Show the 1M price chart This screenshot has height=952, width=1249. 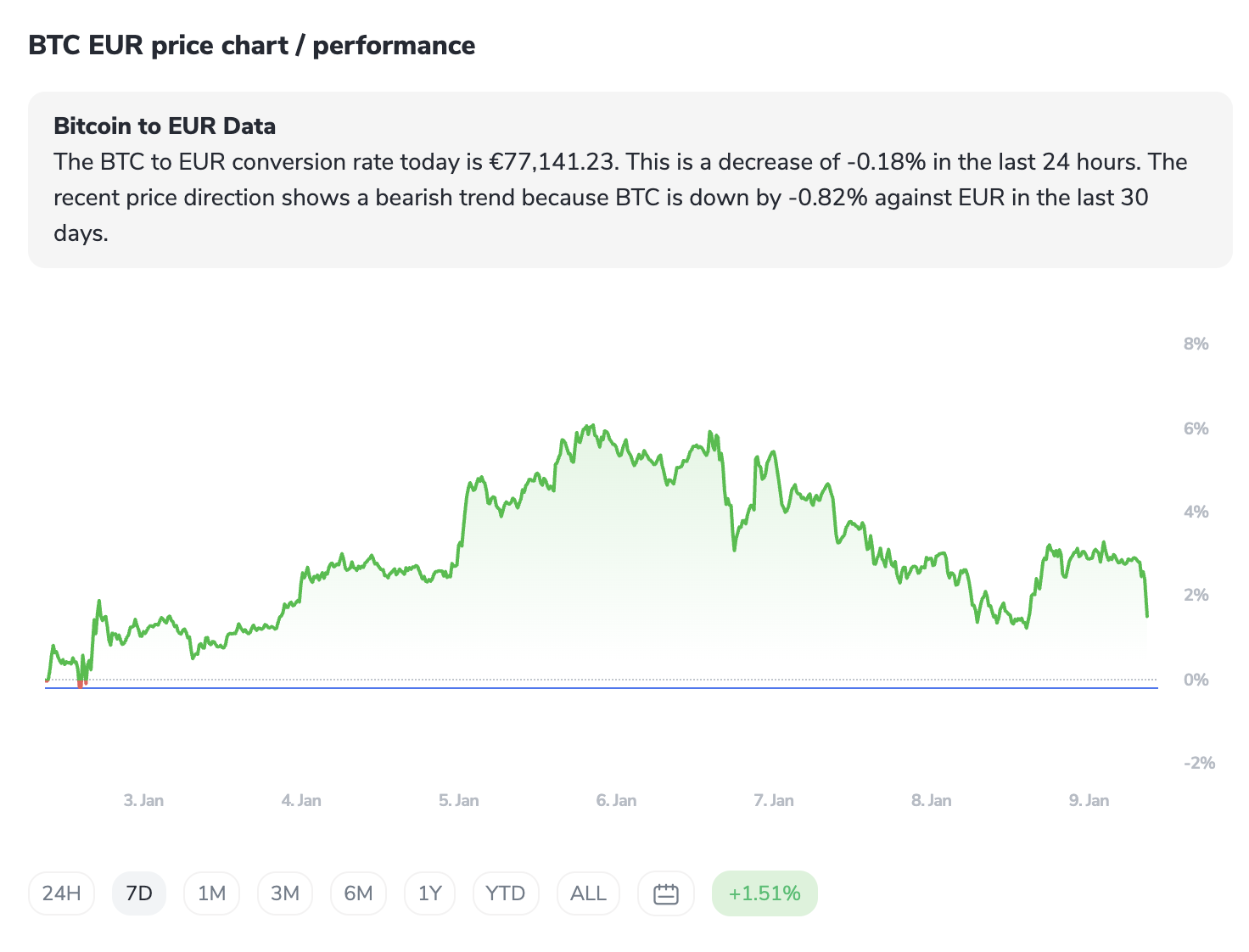[x=211, y=893]
